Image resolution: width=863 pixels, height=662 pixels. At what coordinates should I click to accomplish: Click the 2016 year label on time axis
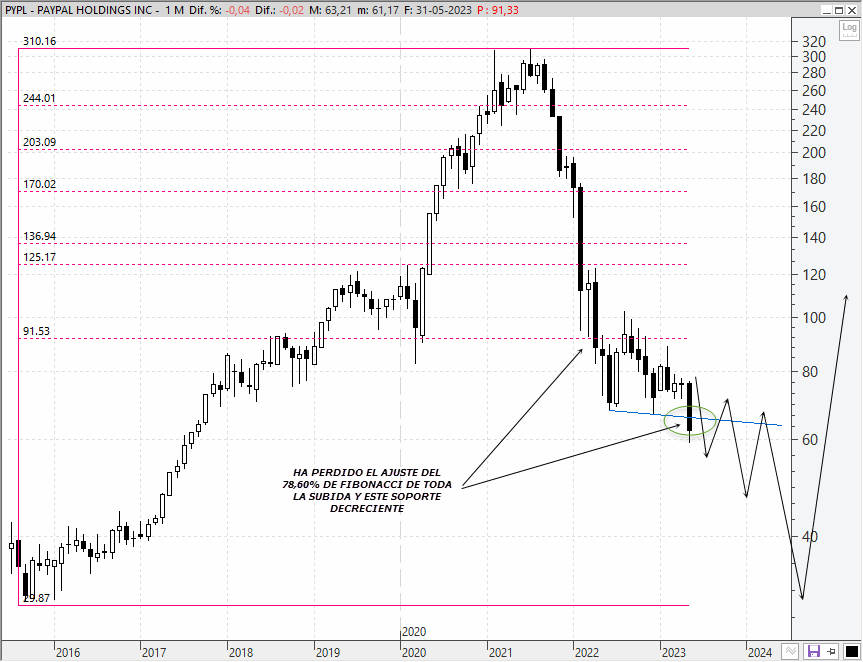(68, 653)
